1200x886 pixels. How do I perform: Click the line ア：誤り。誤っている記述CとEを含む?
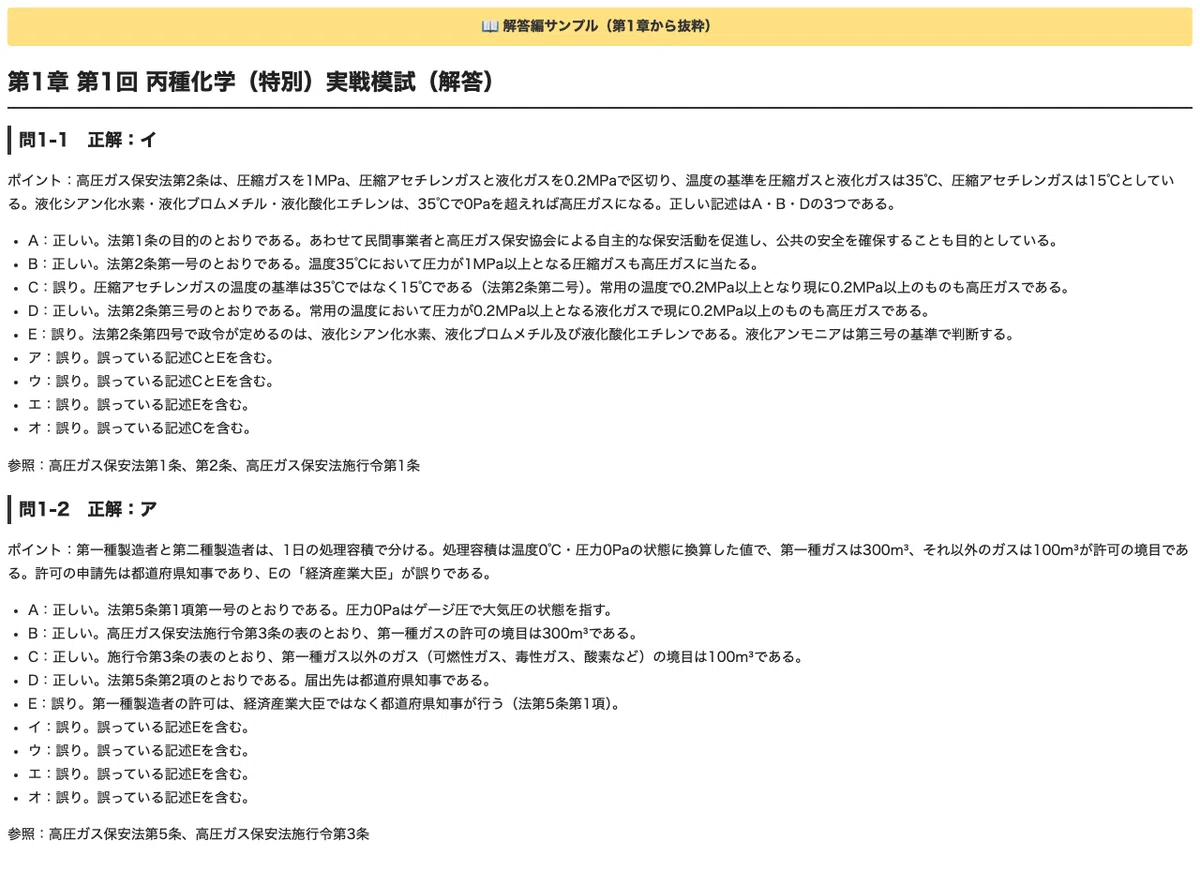tap(151, 358)
